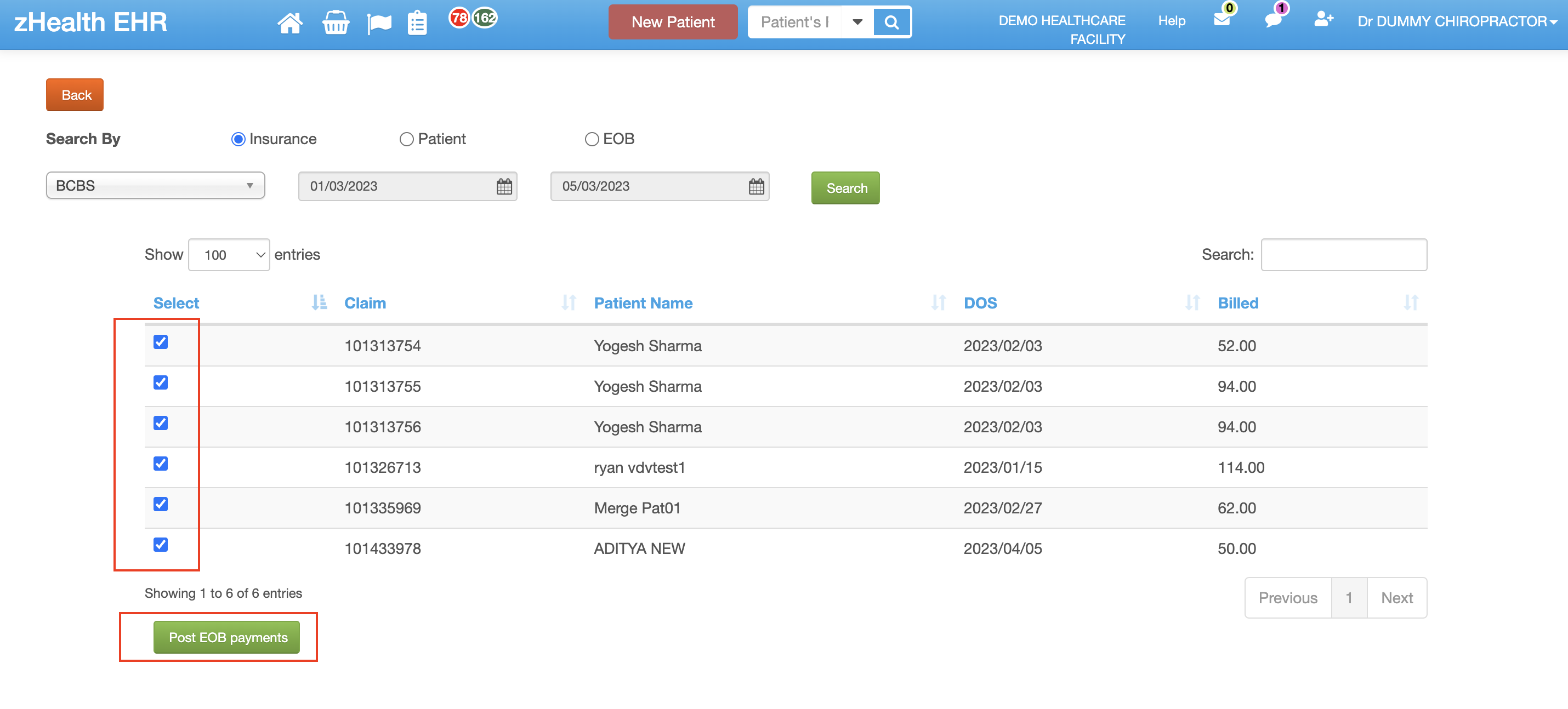Click Post EOB payments button

tap(226, 637)
